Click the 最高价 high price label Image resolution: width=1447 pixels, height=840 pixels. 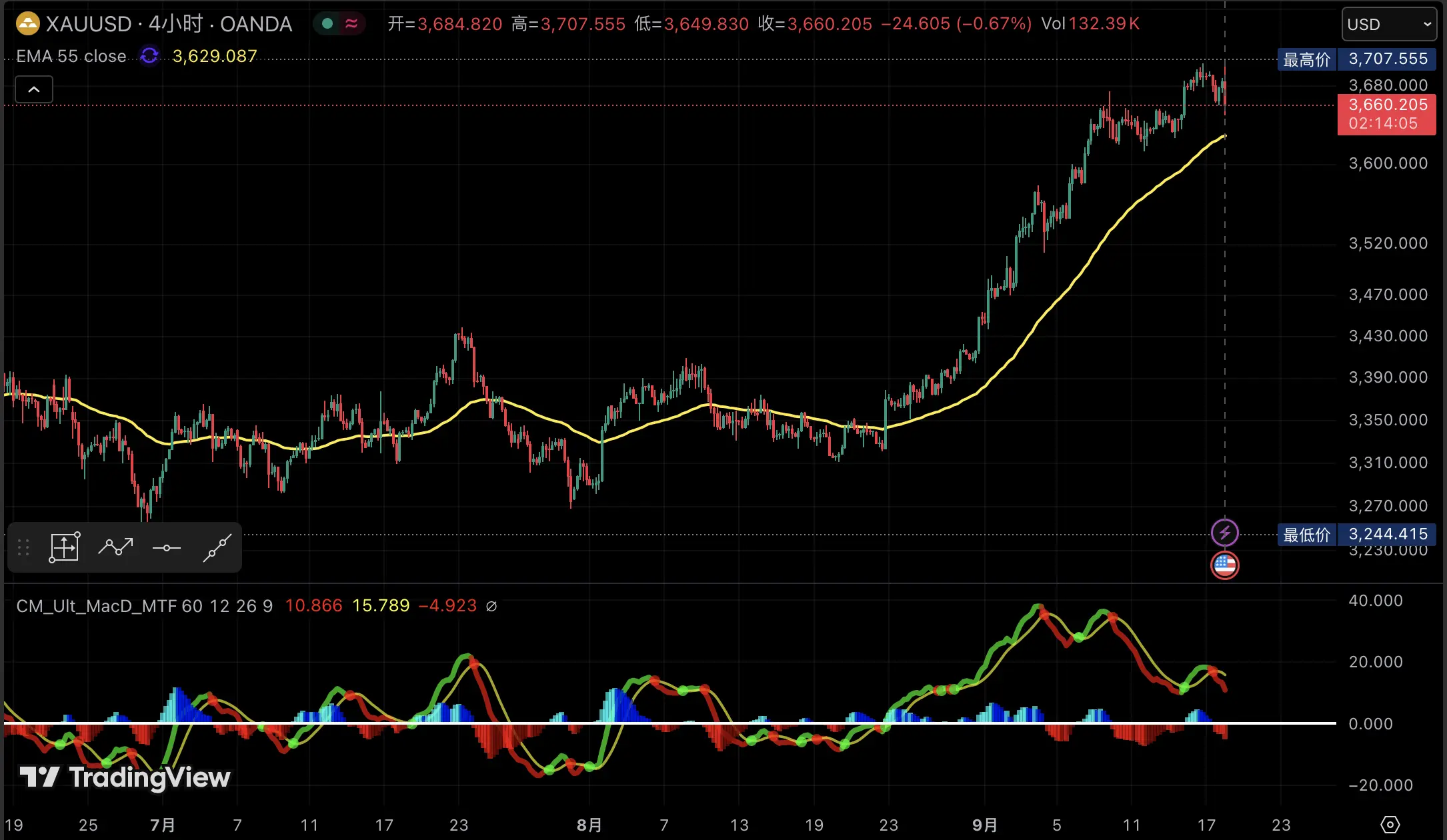pos(1306,59)
